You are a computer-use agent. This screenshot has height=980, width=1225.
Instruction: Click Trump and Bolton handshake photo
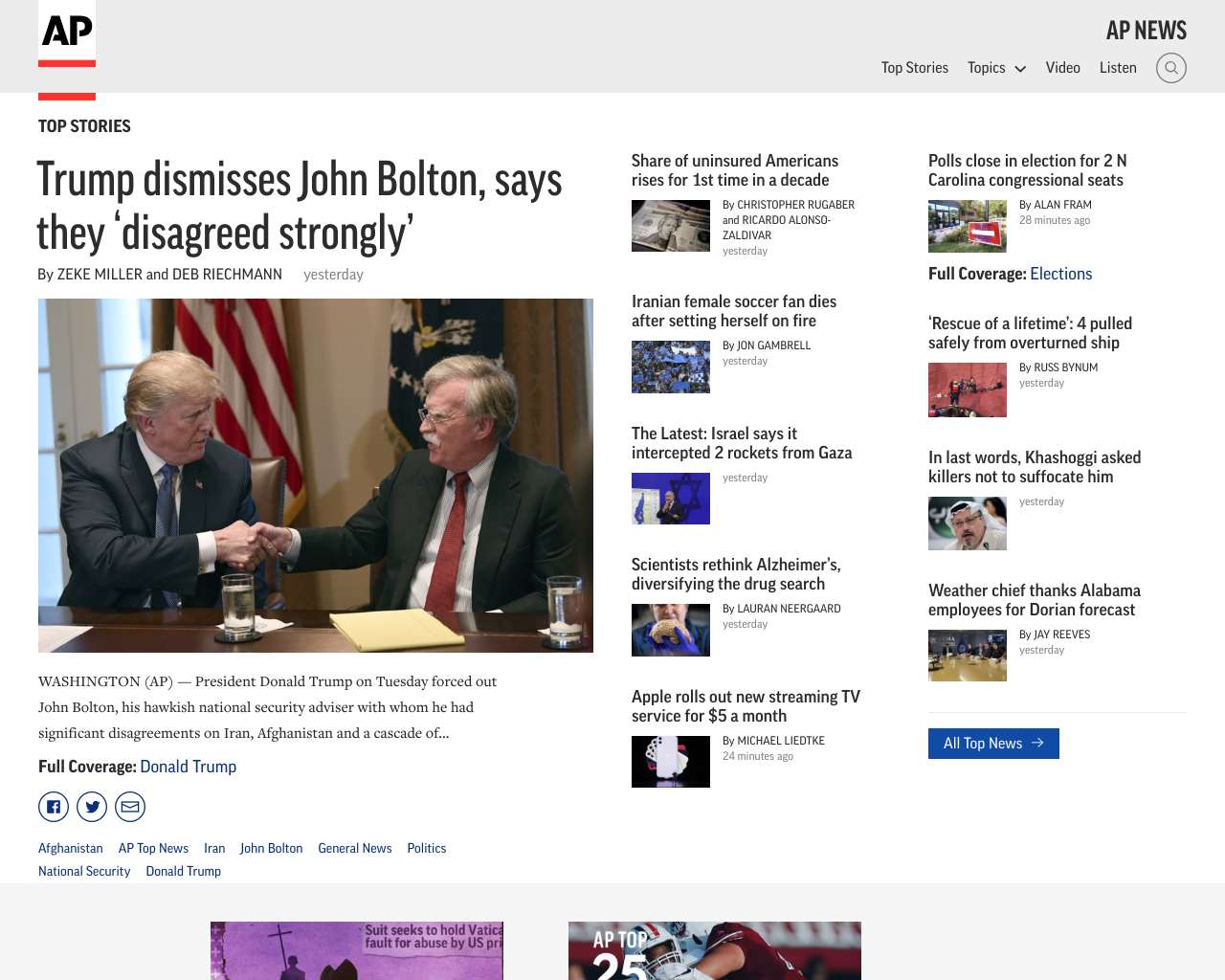316,476
